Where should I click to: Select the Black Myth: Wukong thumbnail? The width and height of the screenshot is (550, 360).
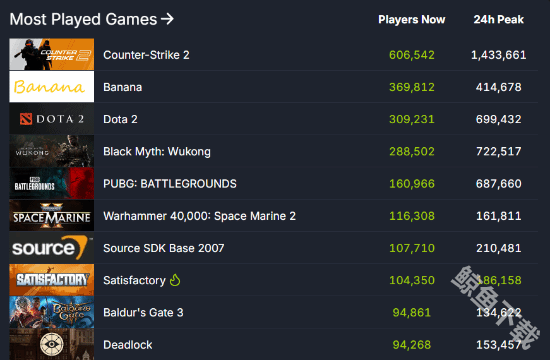[x=52, y=151]
